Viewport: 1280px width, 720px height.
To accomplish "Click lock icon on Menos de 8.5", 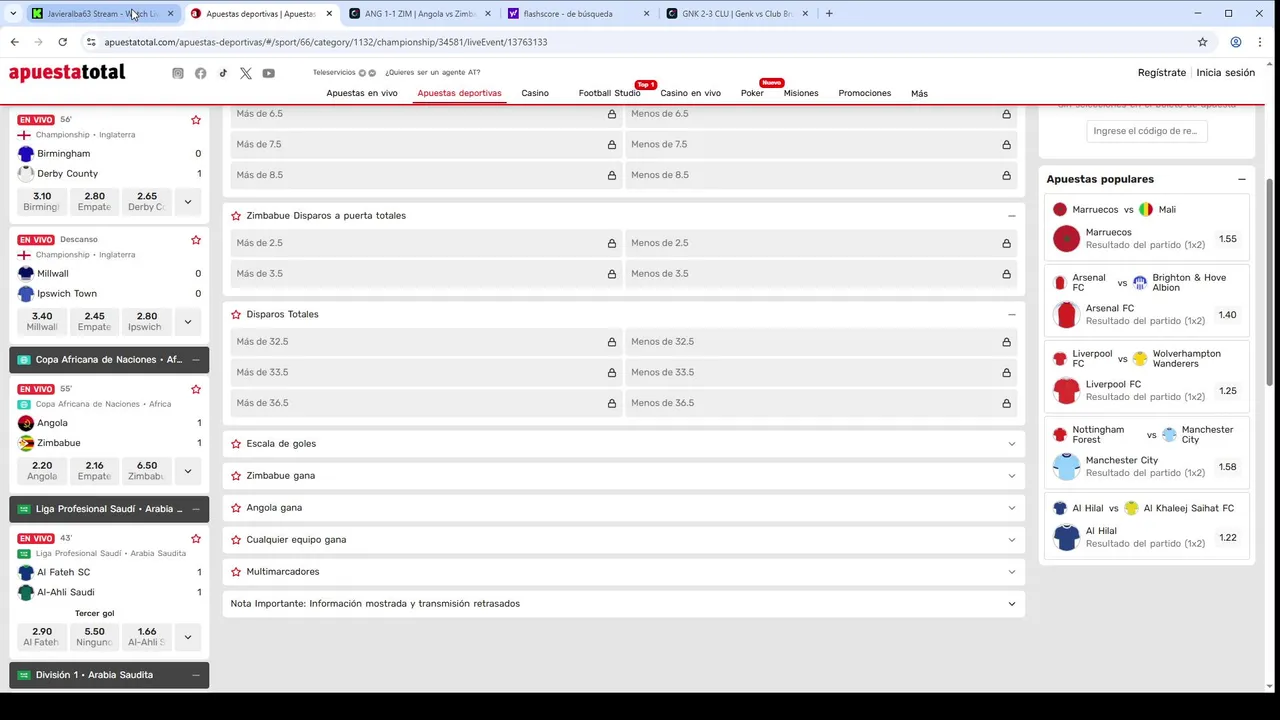I will point(1007,175).
